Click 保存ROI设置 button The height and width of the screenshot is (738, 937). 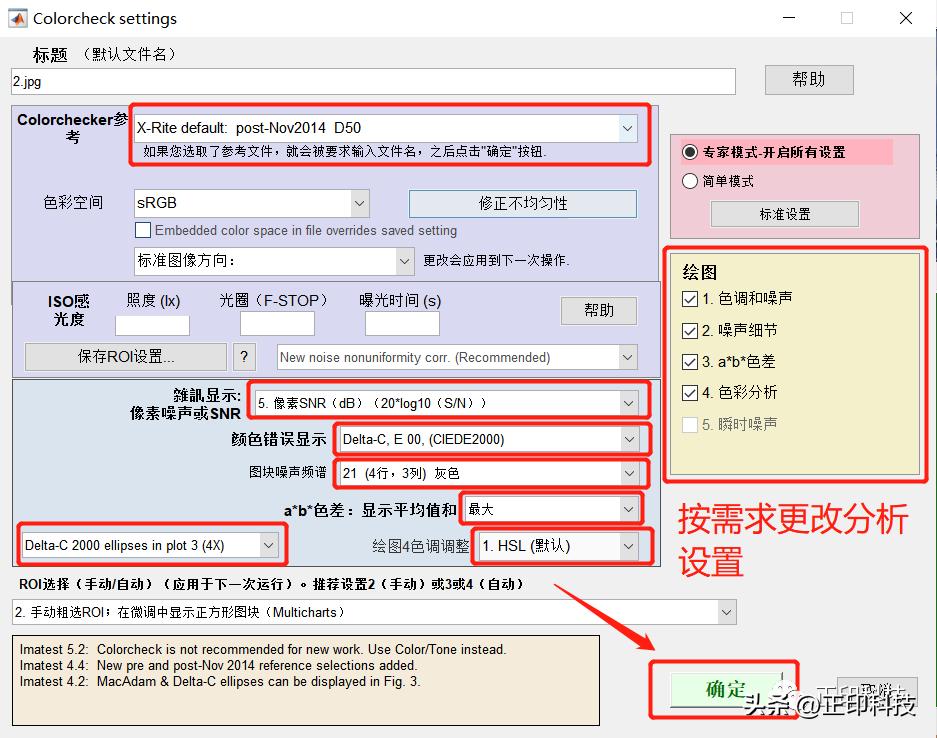coord(126,357)
